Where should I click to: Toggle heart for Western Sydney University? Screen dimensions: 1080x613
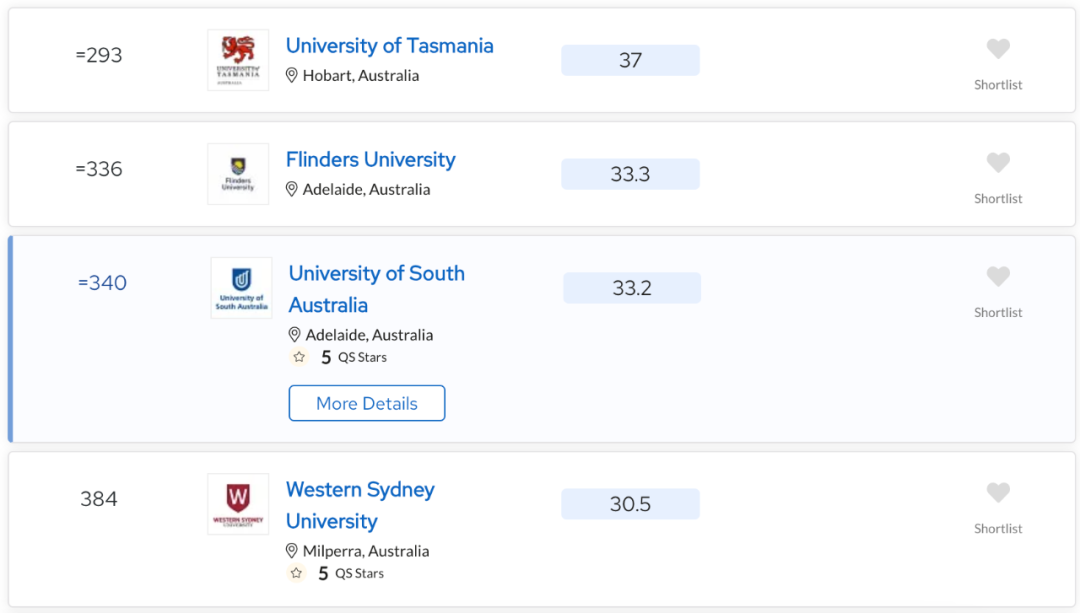pos(998,492)
